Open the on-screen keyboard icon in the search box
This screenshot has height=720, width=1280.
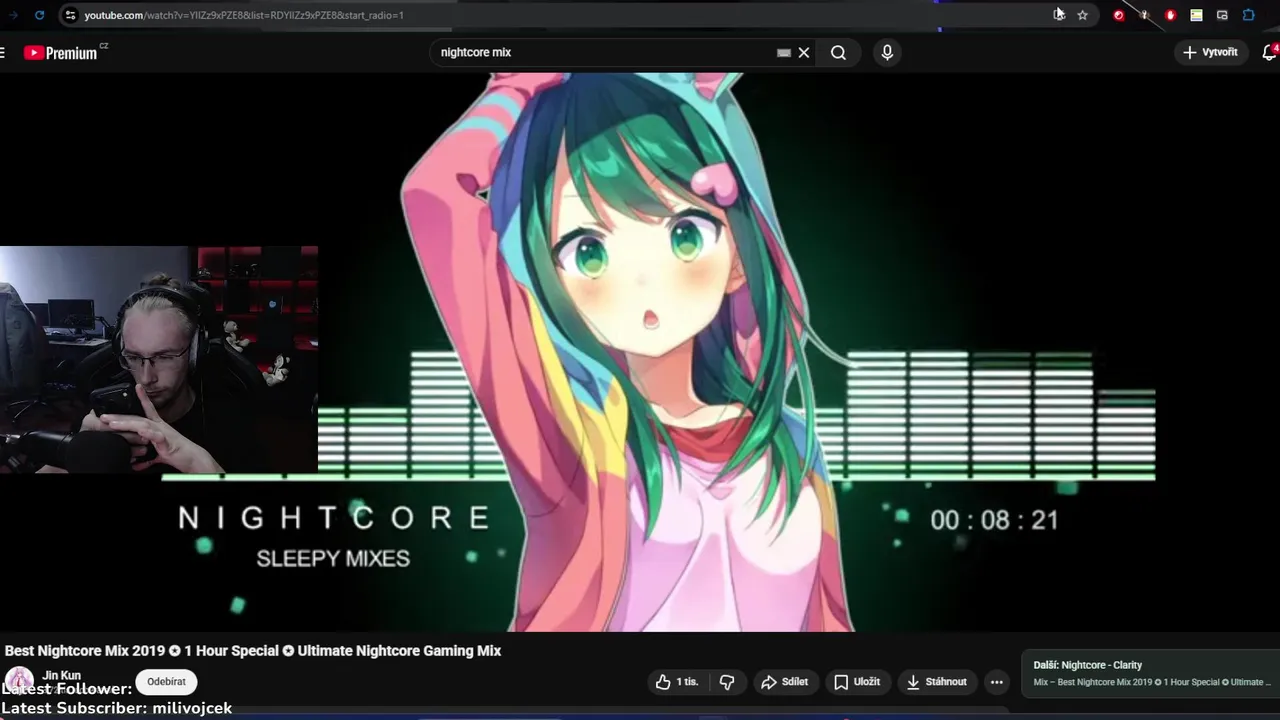click(x=784, y=52)
